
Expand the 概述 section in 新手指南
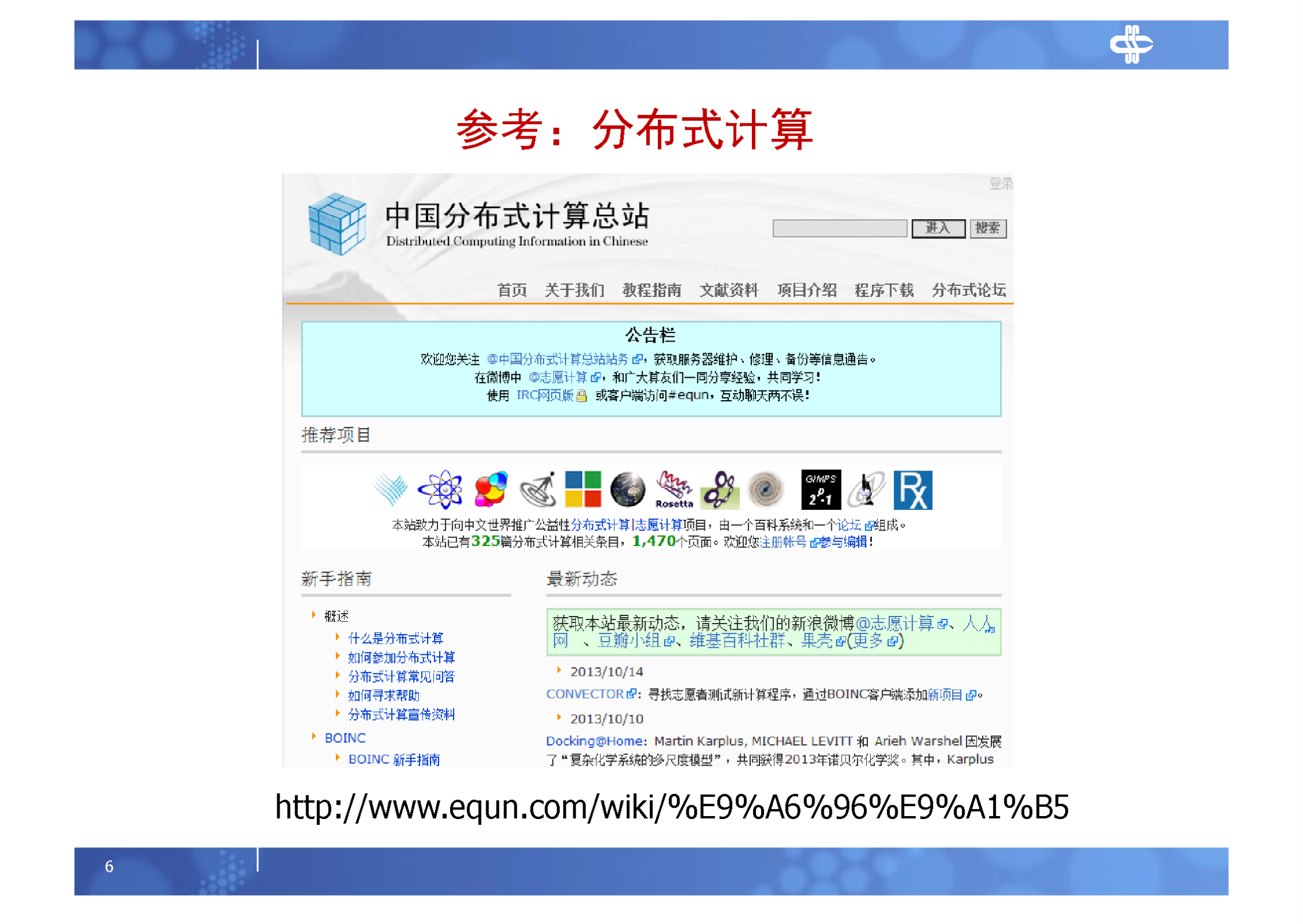pyautogui.click(x=335, y=616)
